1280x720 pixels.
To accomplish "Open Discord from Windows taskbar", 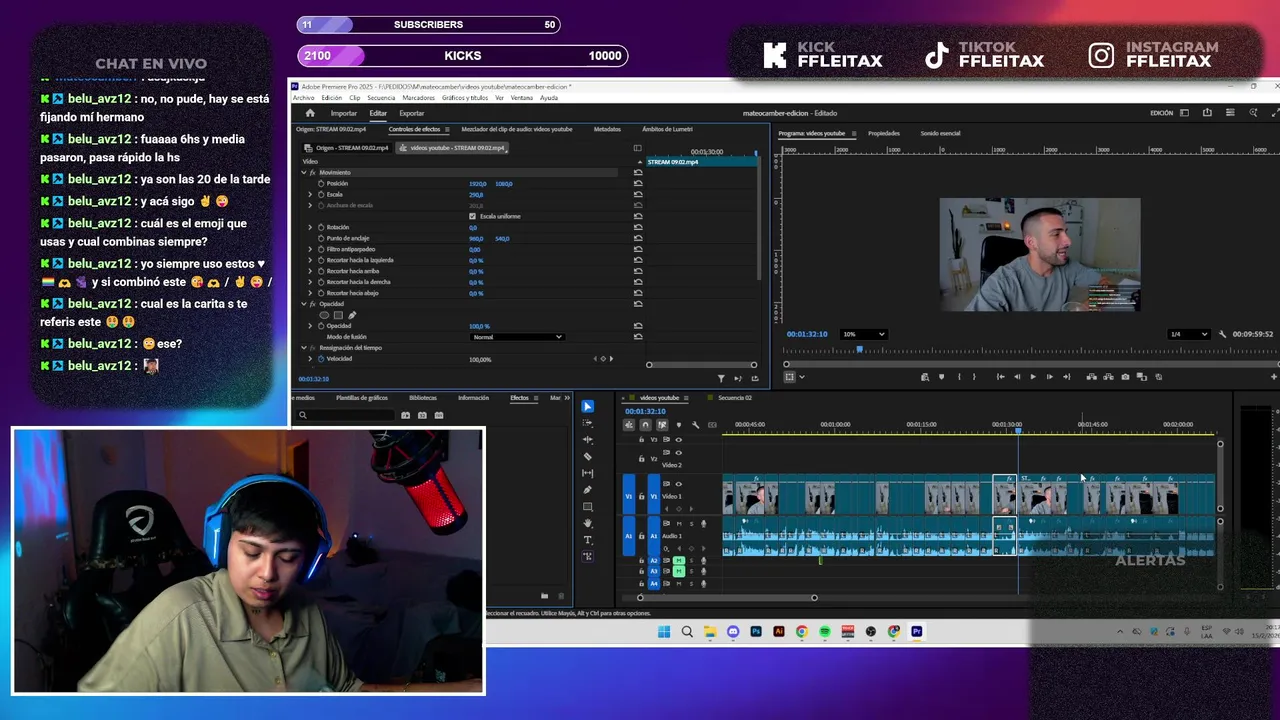I will (733, 631).
